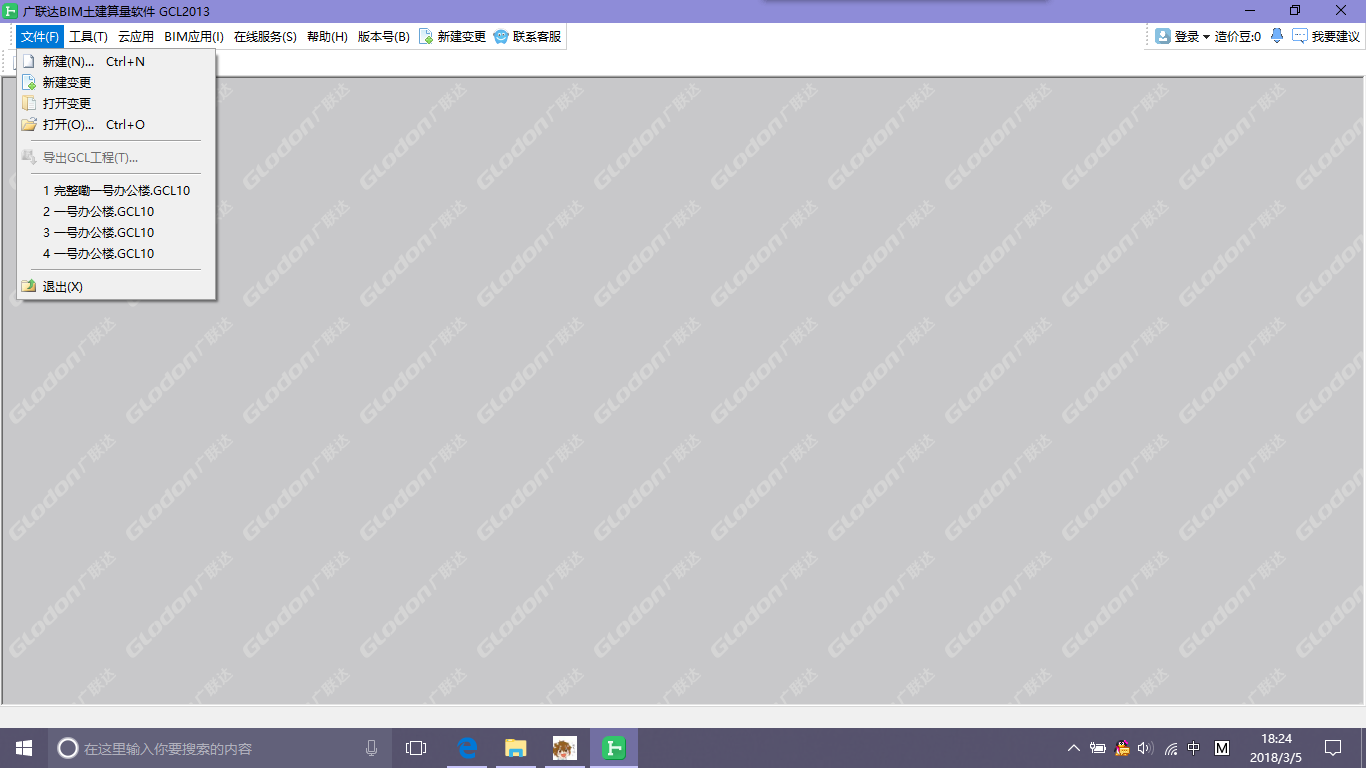Screen dimensions: 1366x768
Task: Click the M input mode tray icon
Action: 1221,748
